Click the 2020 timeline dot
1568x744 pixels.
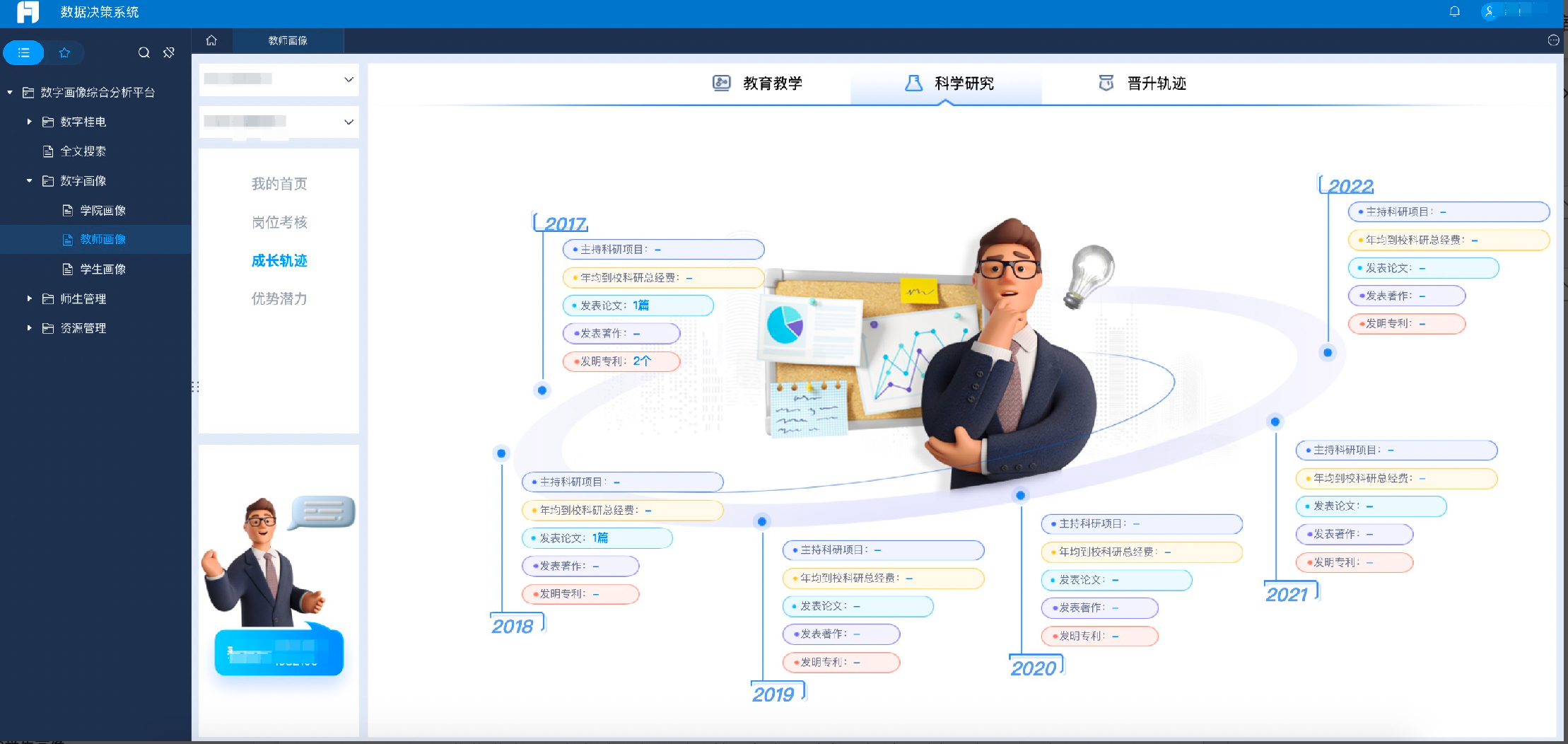pos(1021,495)
